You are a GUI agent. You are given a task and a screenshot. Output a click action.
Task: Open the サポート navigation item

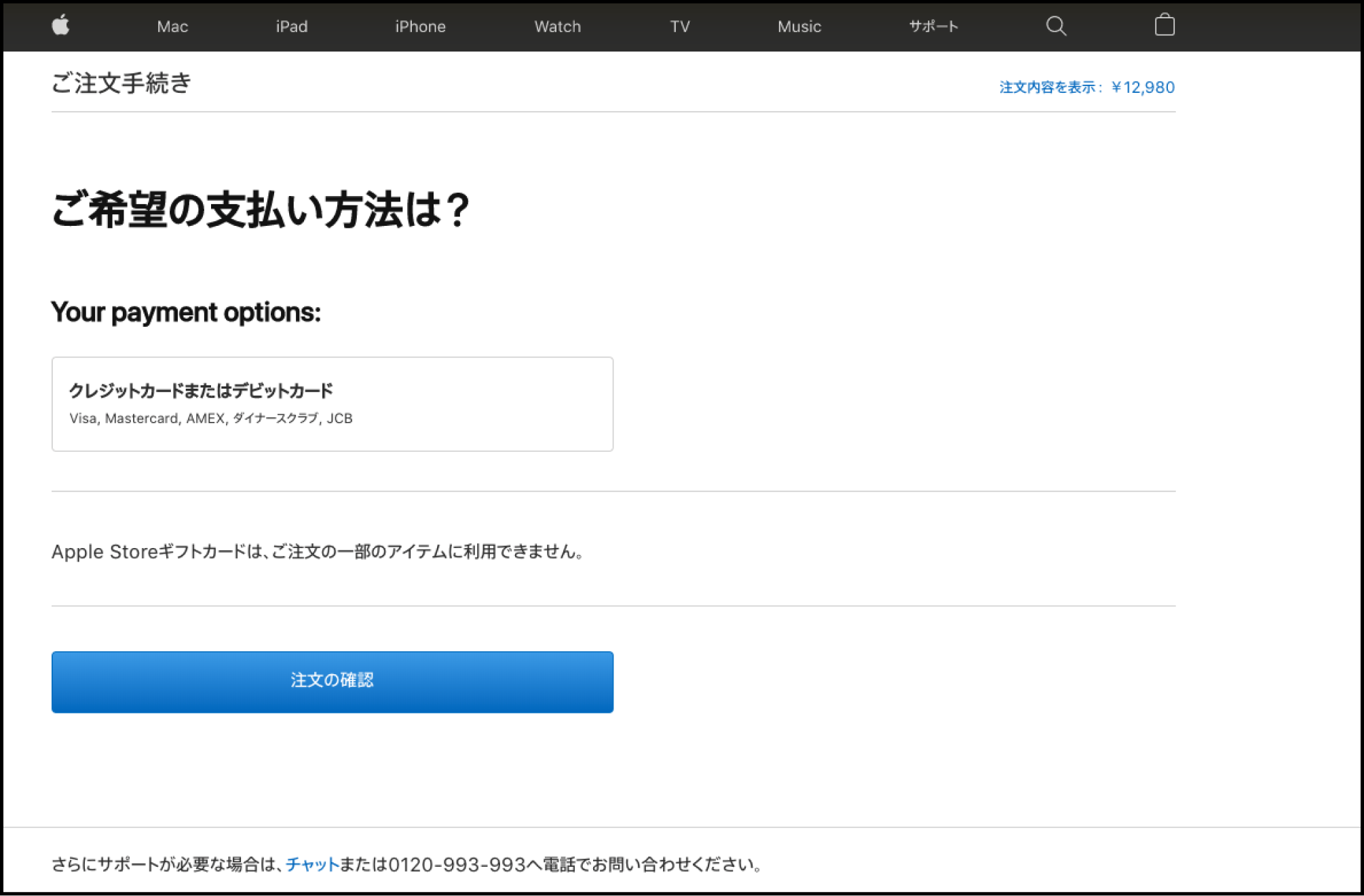934,26
